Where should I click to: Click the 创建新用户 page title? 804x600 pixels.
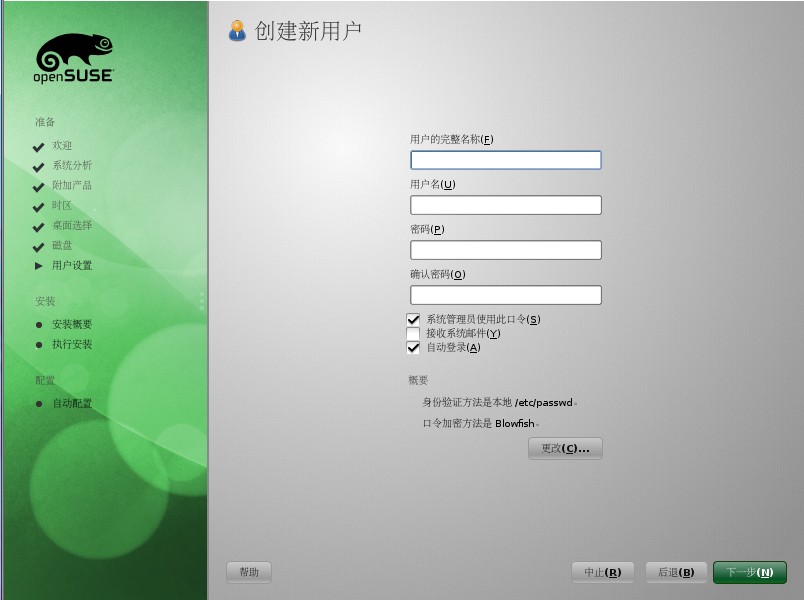click(x=308, y=31)
